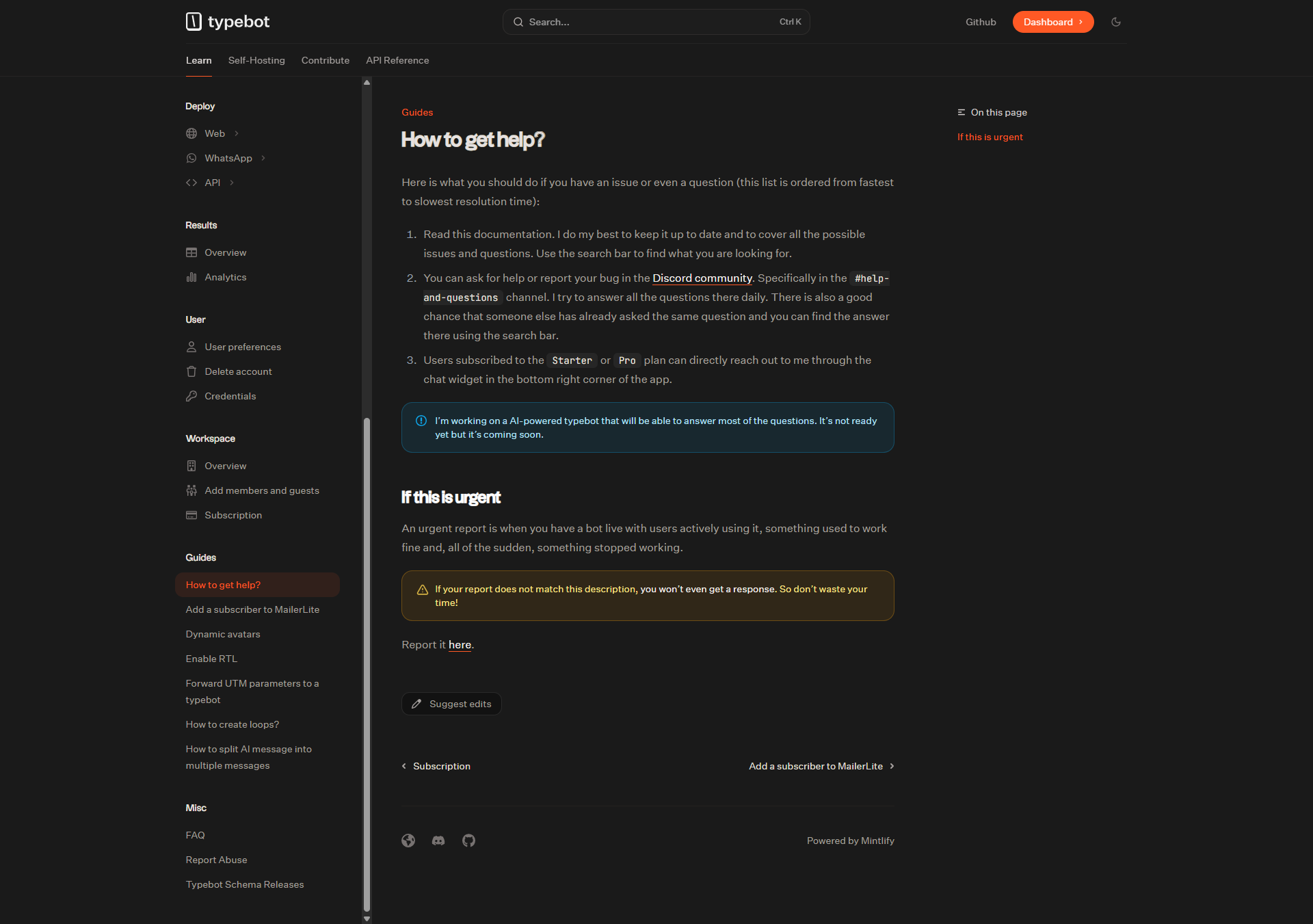Toggle dark mode moon icon
1313x924 pixels.
pos(1116,22)
